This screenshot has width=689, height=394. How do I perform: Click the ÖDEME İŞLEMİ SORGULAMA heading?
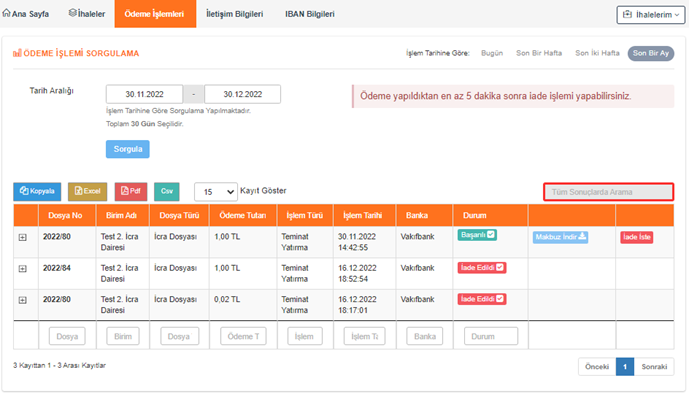[x=76, y=53]
